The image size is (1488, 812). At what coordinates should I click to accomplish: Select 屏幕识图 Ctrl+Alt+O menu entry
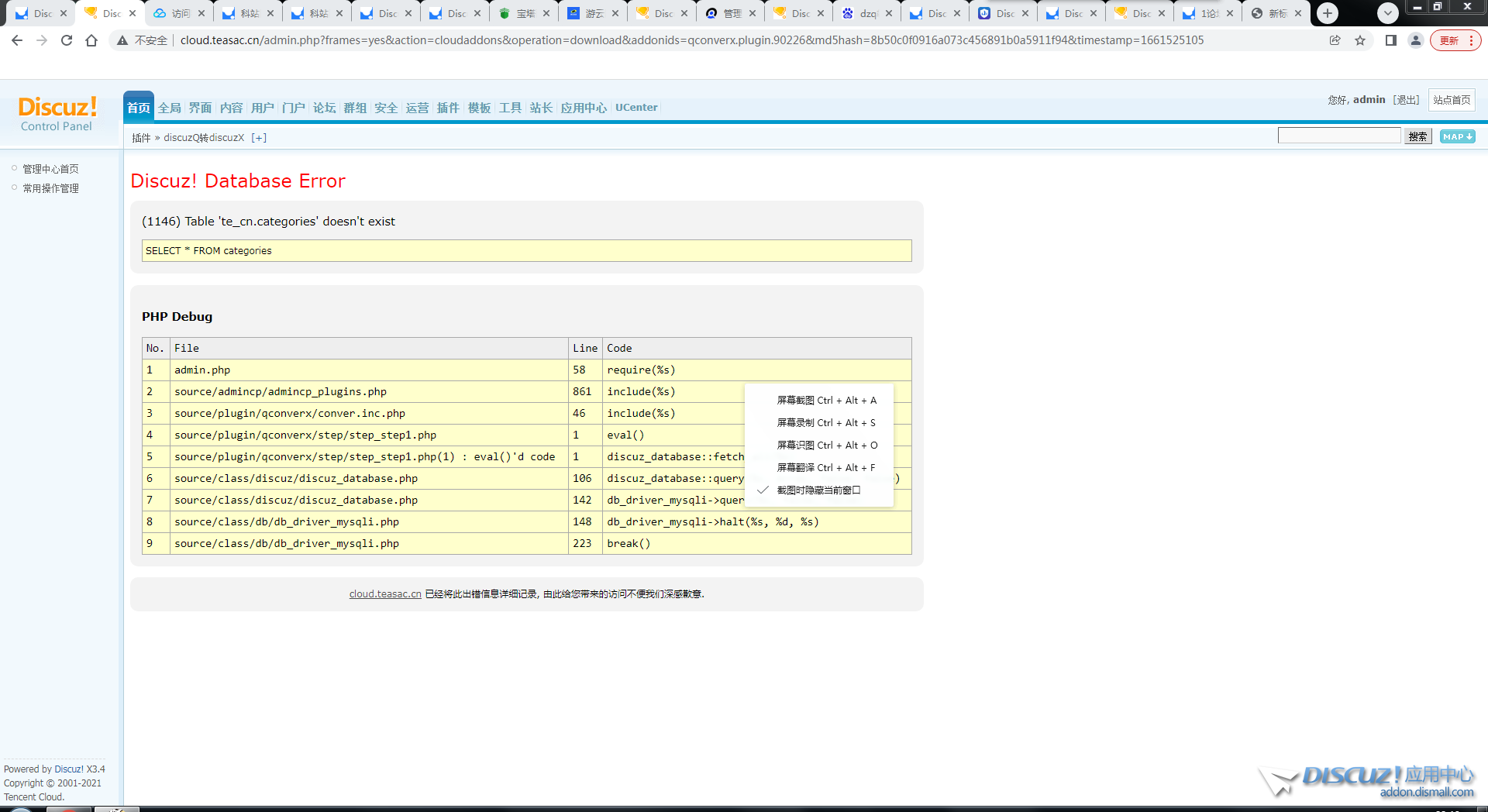point(819,446)
